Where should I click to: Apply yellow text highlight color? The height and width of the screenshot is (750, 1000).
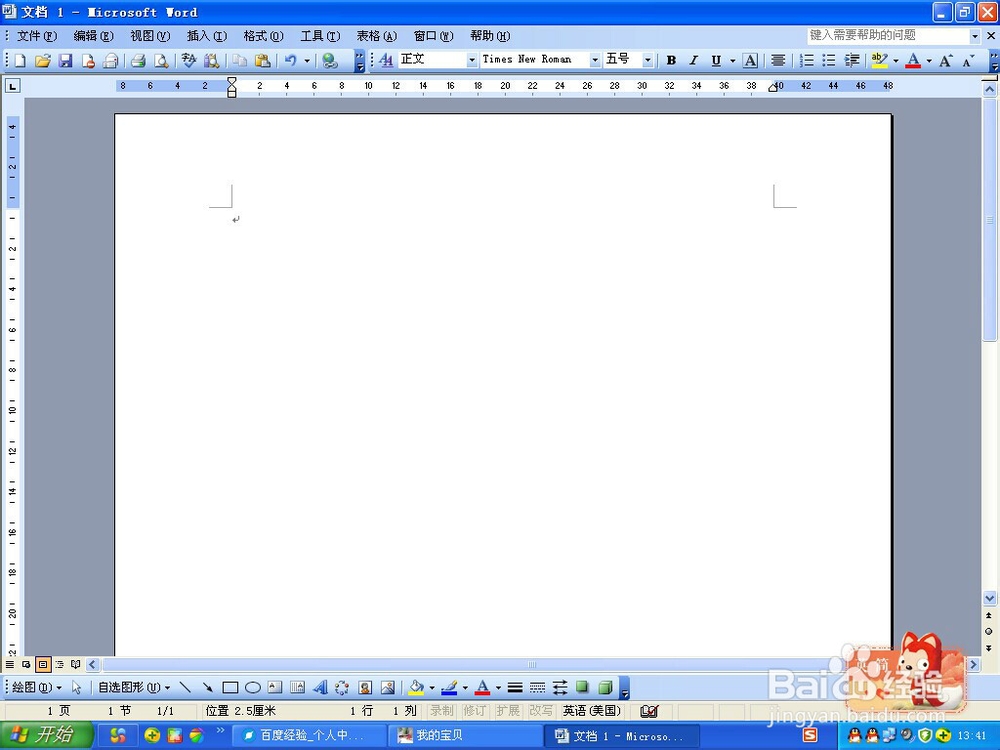(880, 61)
